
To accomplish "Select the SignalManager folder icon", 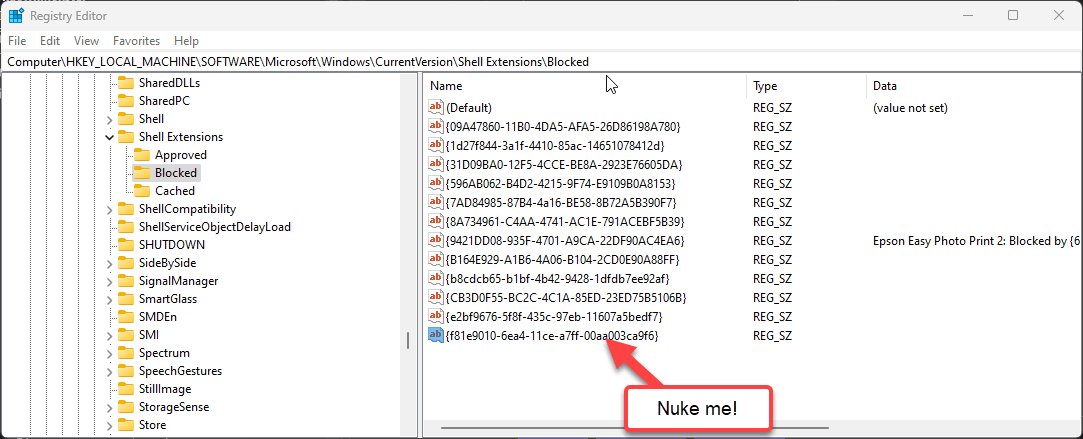I will pos(126,281).
